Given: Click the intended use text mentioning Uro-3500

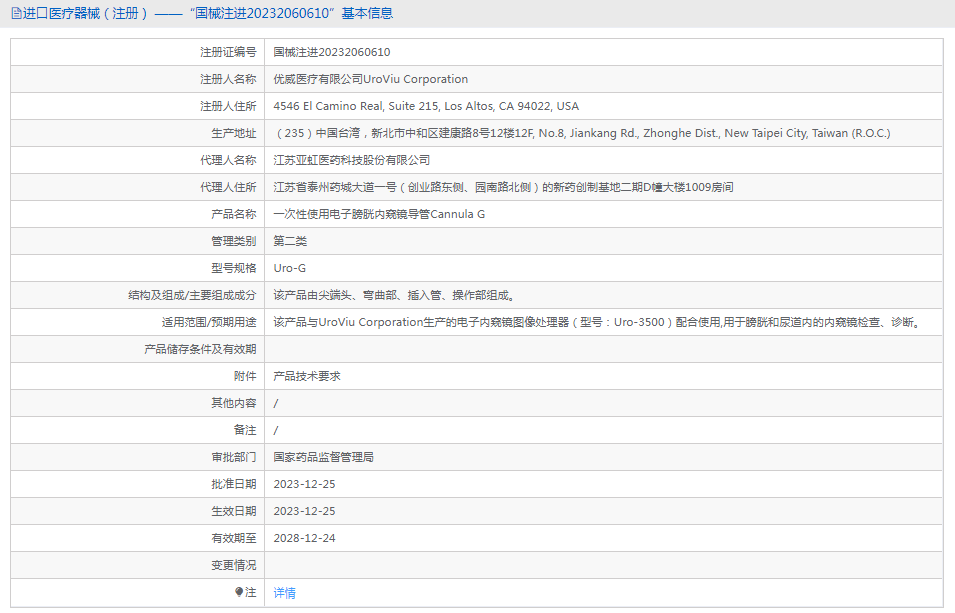Looking at the screenshot, I should [597, 322].
